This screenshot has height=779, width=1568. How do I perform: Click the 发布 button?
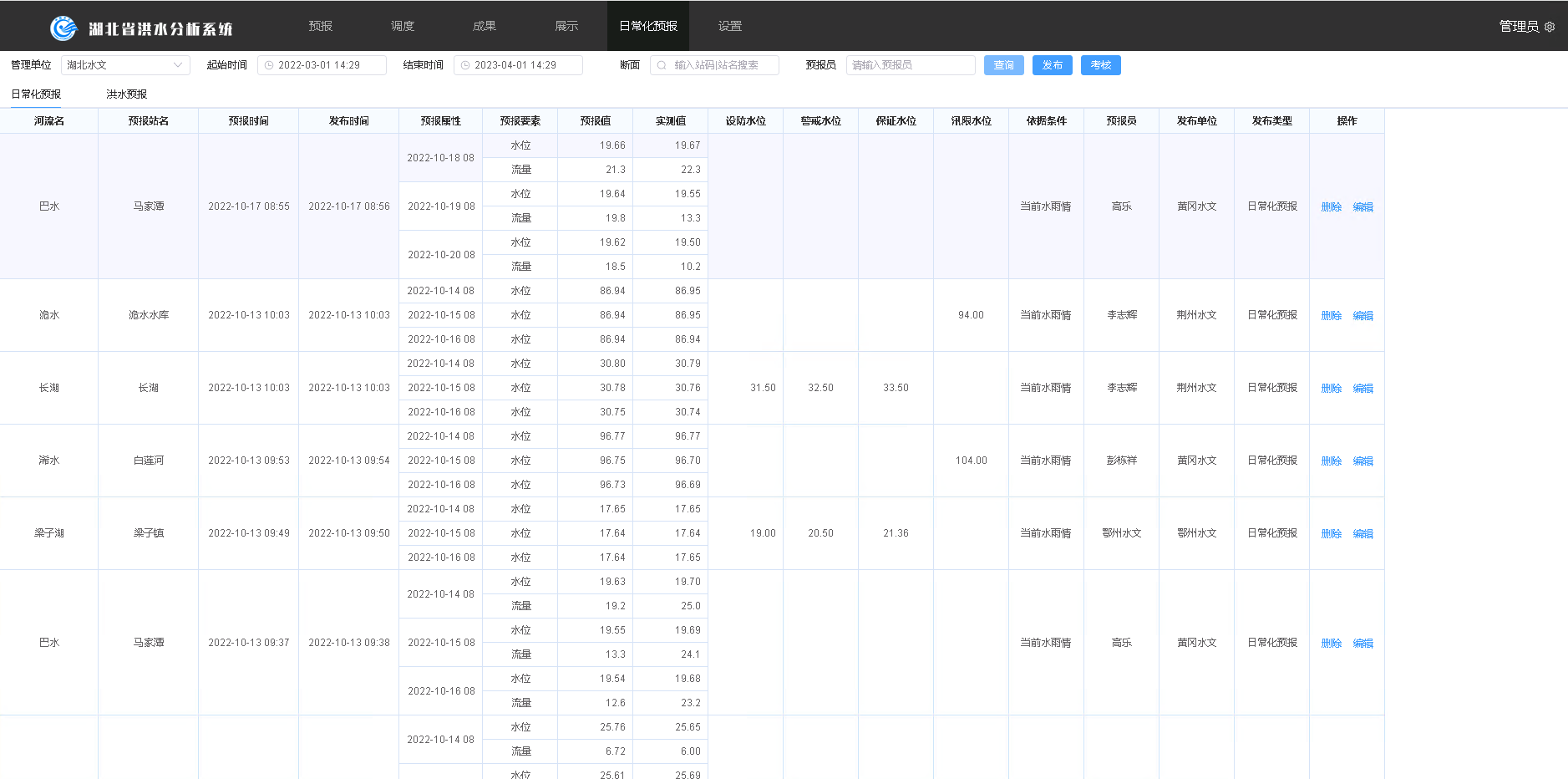(x=1053, y=65)
